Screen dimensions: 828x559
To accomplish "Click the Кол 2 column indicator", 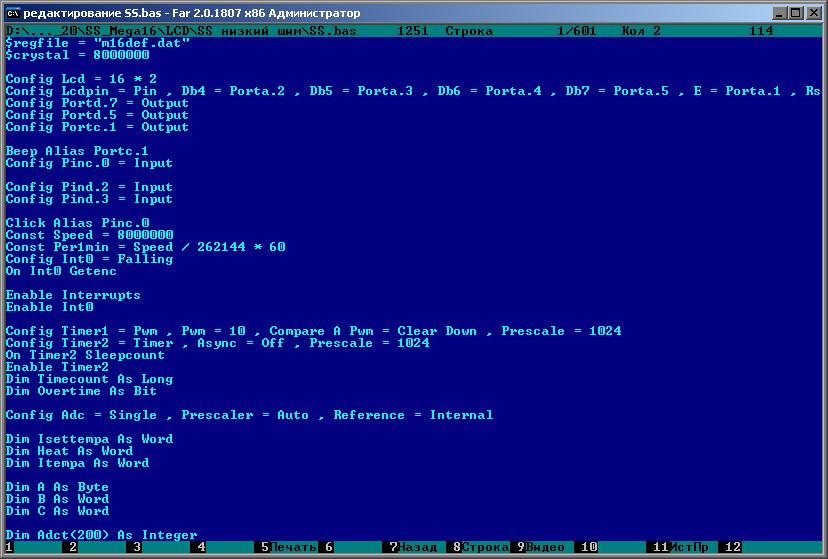I will (641, 31).
